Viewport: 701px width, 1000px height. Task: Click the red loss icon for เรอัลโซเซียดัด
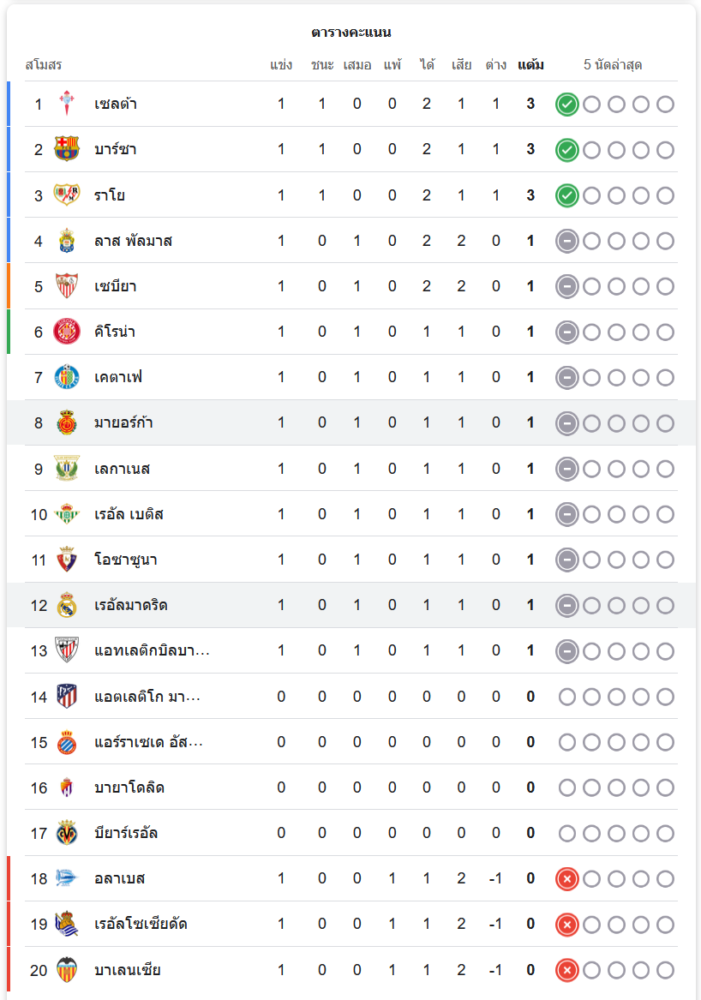pos(567,924)
